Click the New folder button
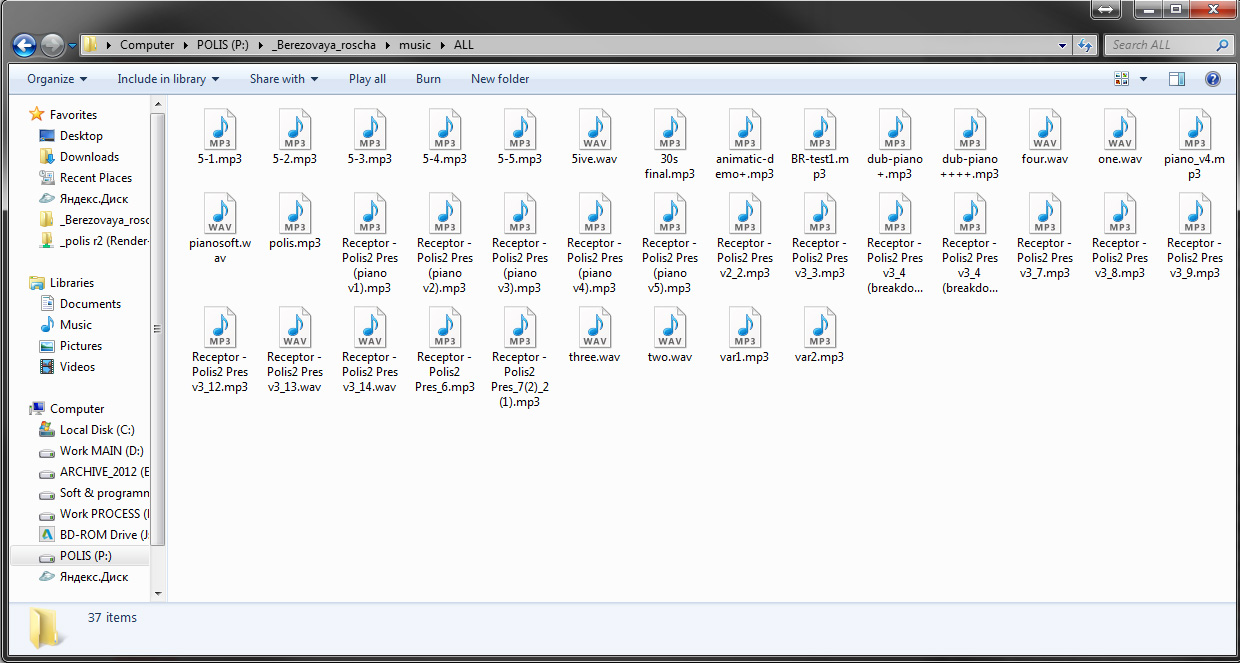The image size is (1240, 663). point(500,79)
